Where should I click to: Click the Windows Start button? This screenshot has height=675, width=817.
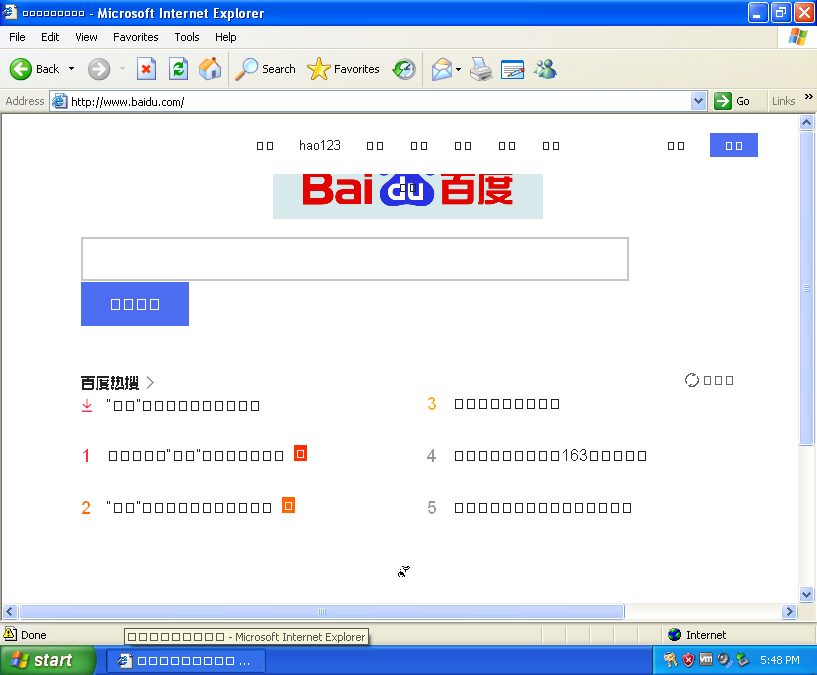point(47,660)
